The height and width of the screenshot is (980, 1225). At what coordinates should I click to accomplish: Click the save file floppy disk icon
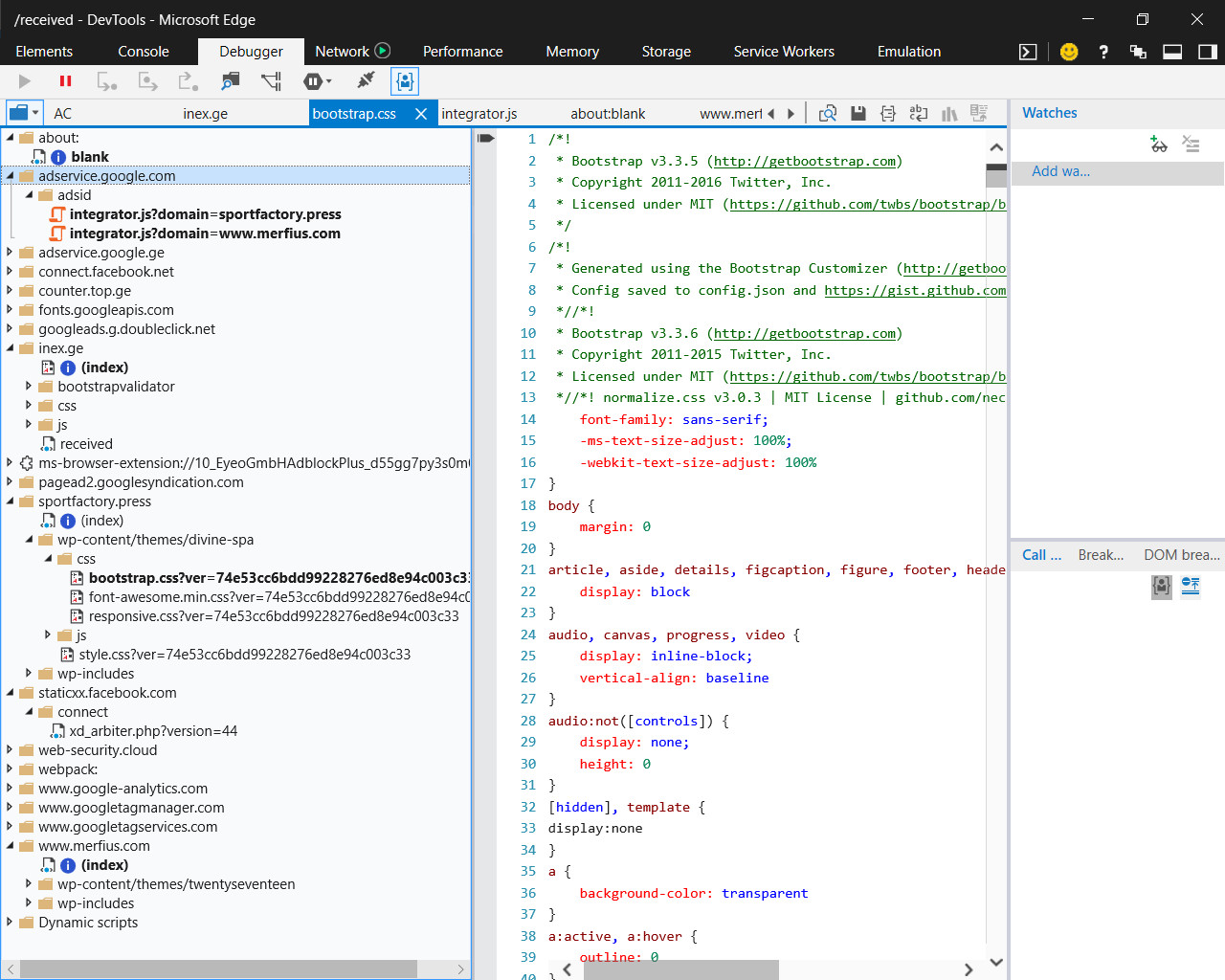pyautogui.click(x=858, y=114)
